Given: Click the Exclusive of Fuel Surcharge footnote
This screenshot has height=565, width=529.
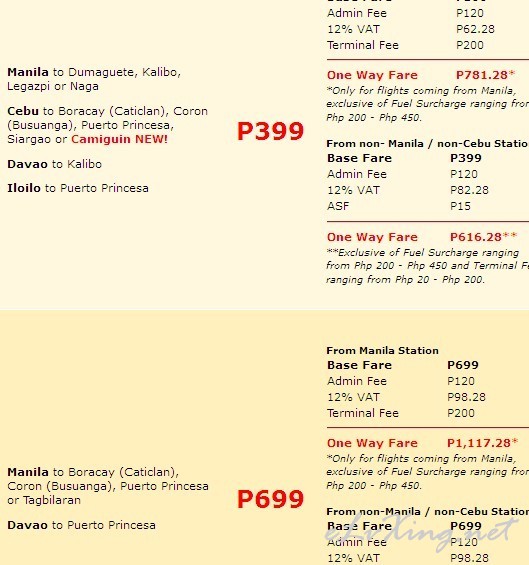Looking at the screenshot, I should [x=427, y=266].
